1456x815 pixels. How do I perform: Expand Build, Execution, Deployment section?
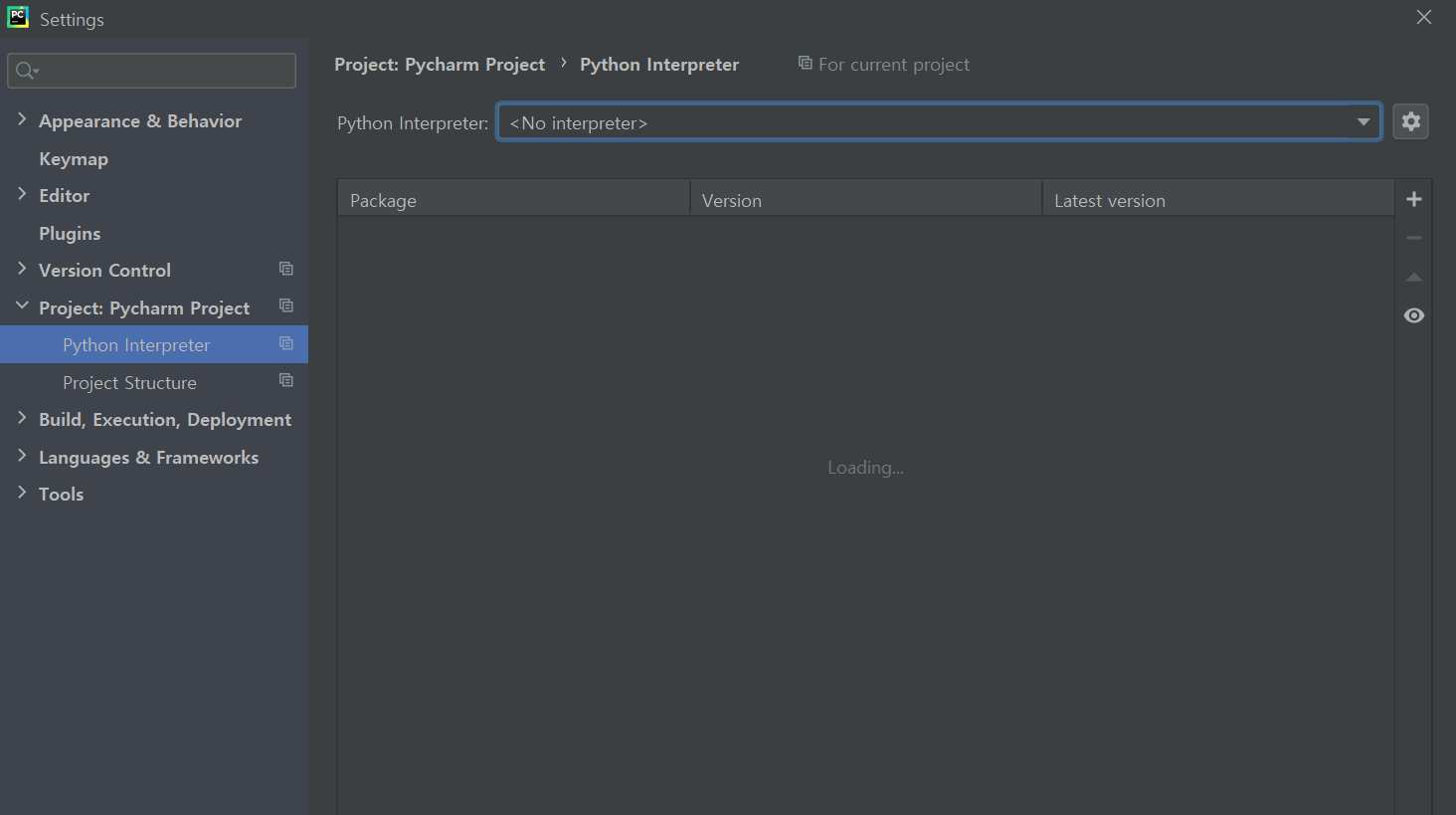pyautogui.click(x=22, y=418)
